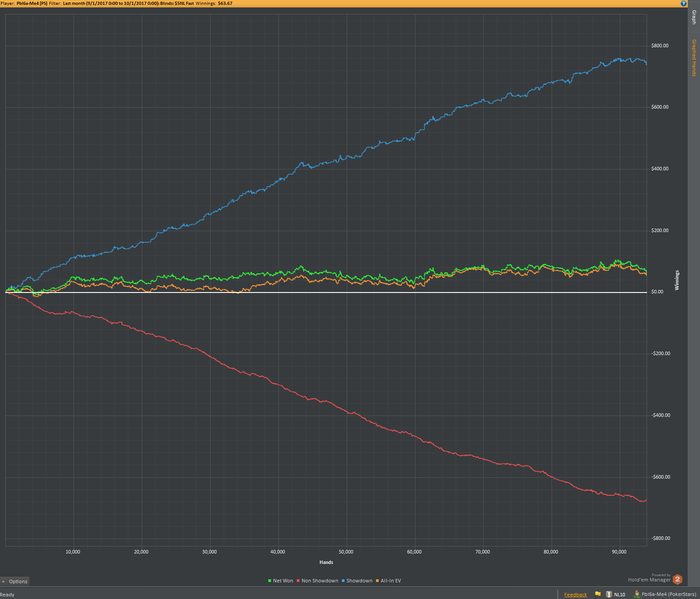Click the $600.00 axis label
Screen dimensions: 700x599
(x=660, y=107)
